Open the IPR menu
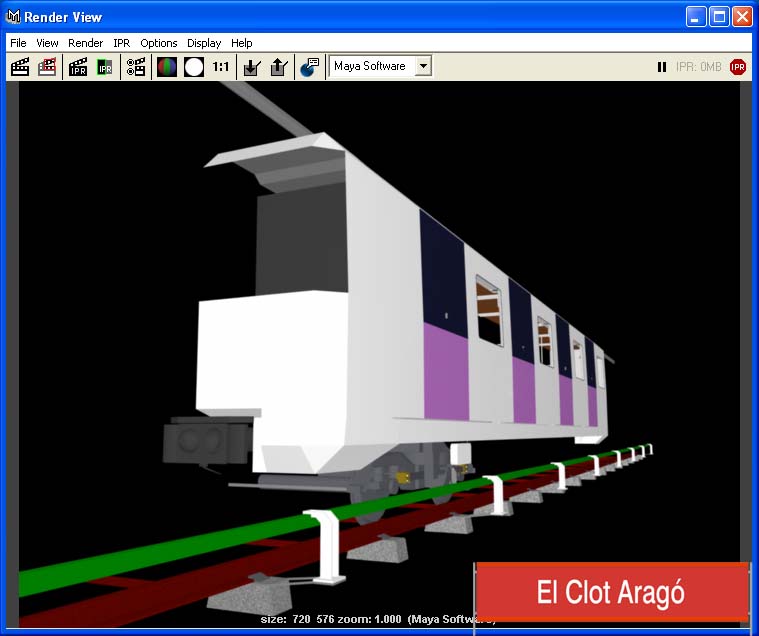Image resolution: width=759 pixels, height=636 pixels. point(121,43)
